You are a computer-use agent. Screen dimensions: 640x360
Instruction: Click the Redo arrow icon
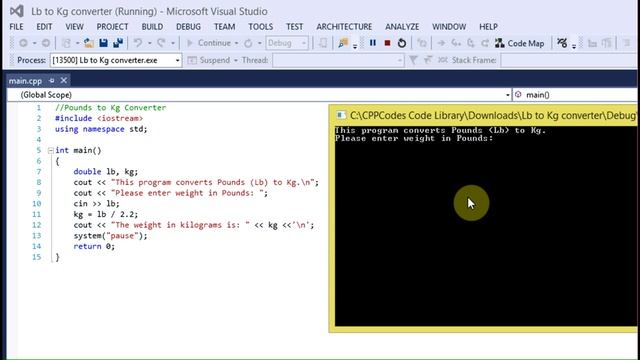click(x=162, y=43)
